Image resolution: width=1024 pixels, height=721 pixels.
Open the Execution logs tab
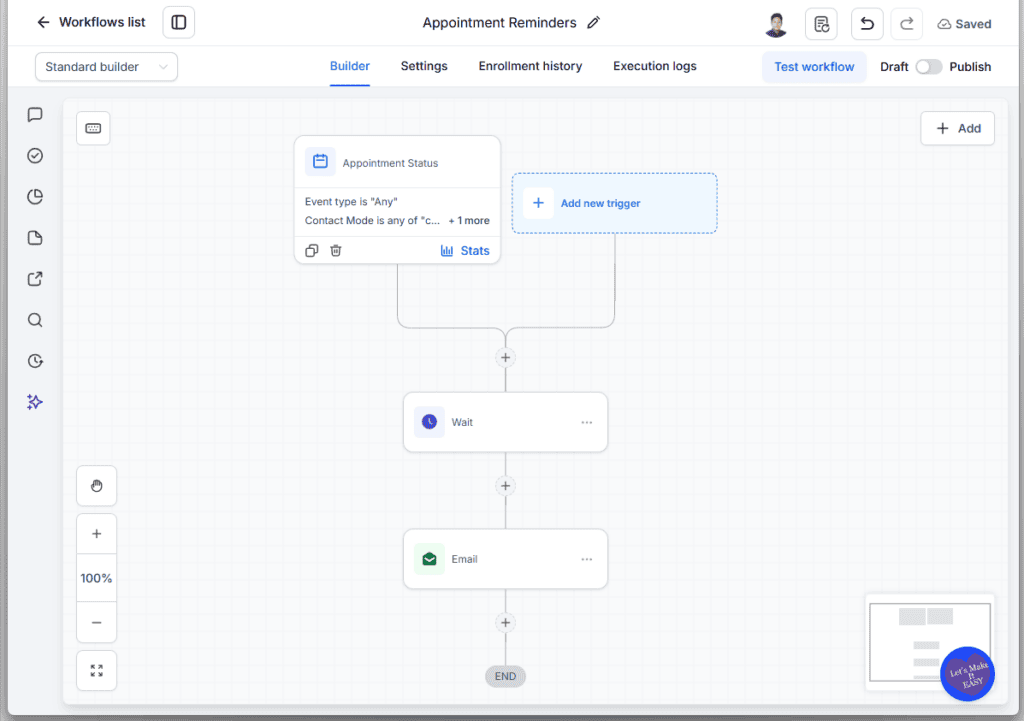point(654,66)
